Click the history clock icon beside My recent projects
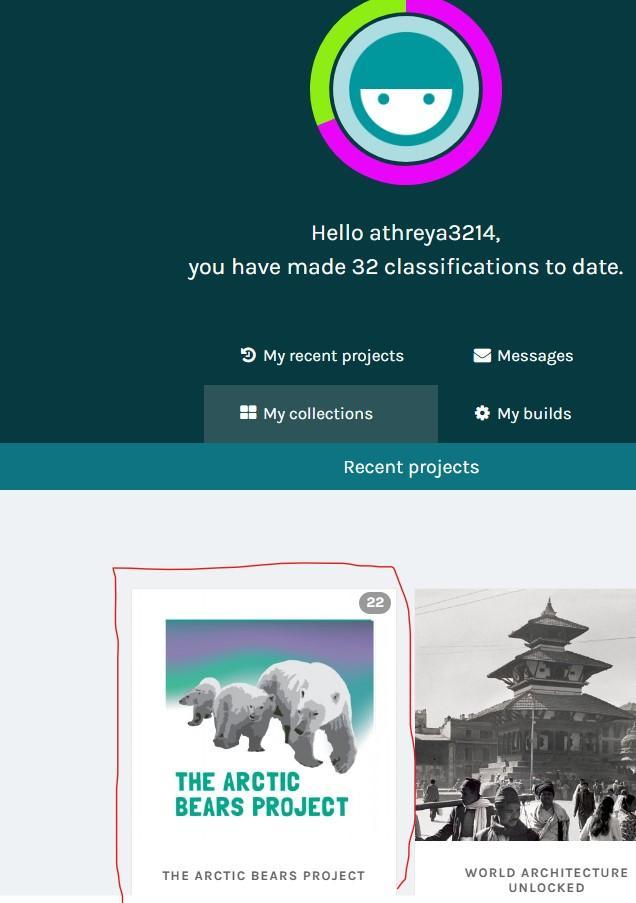This screenshot has width=636, height=903. 248,355
